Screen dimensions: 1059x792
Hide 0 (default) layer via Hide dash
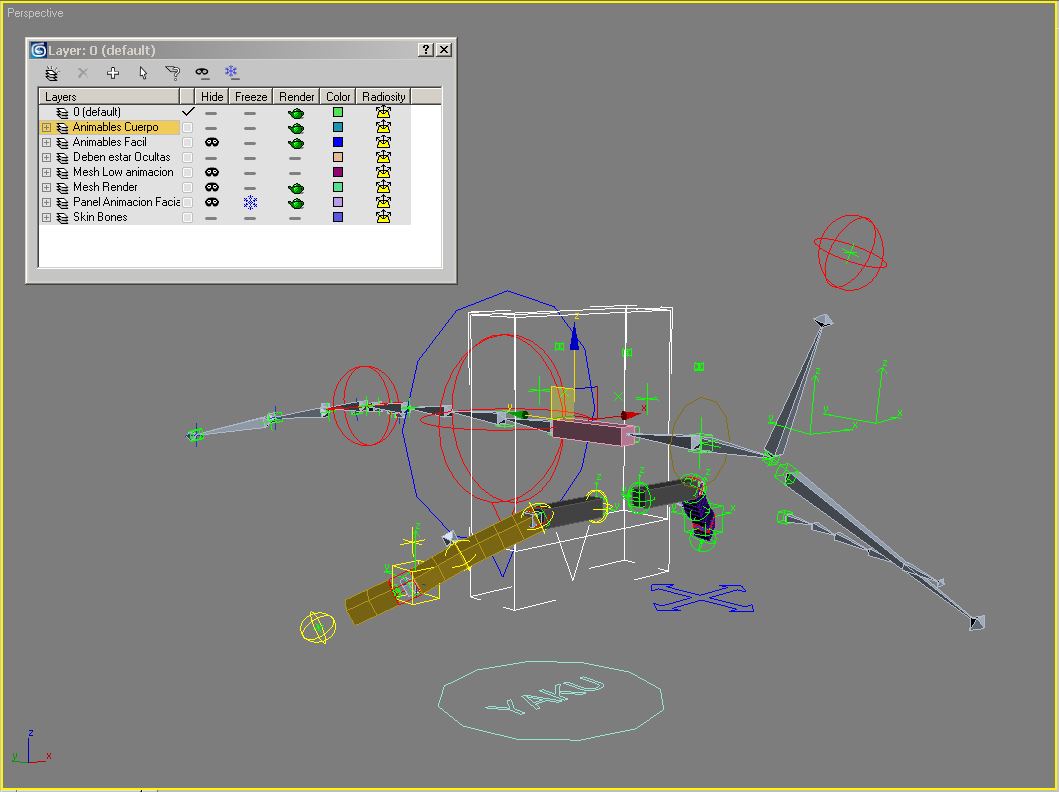tap(211, 113)
